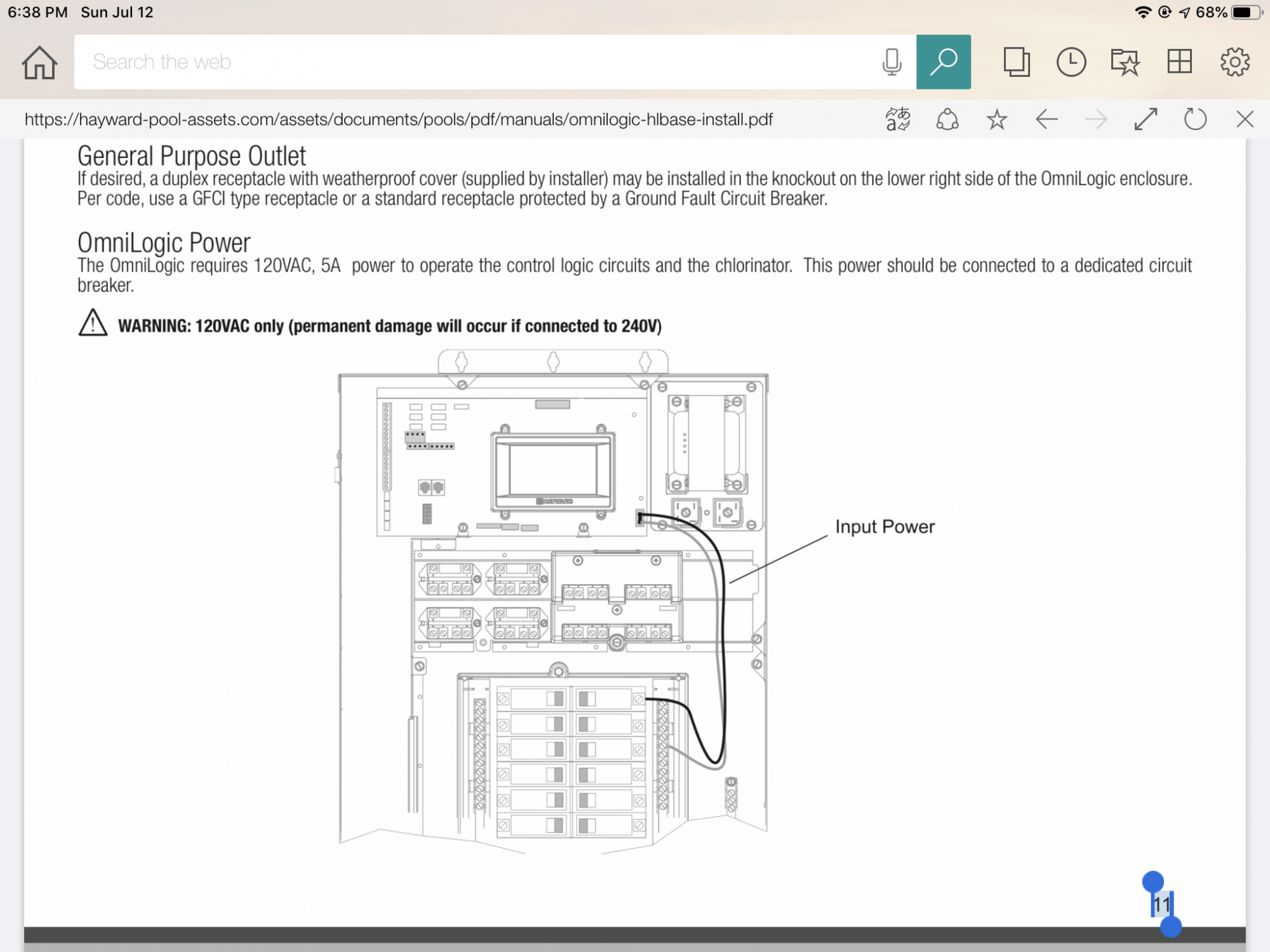Navigate forward with right arrow
1270x952 pixels.
[1096, 119]
